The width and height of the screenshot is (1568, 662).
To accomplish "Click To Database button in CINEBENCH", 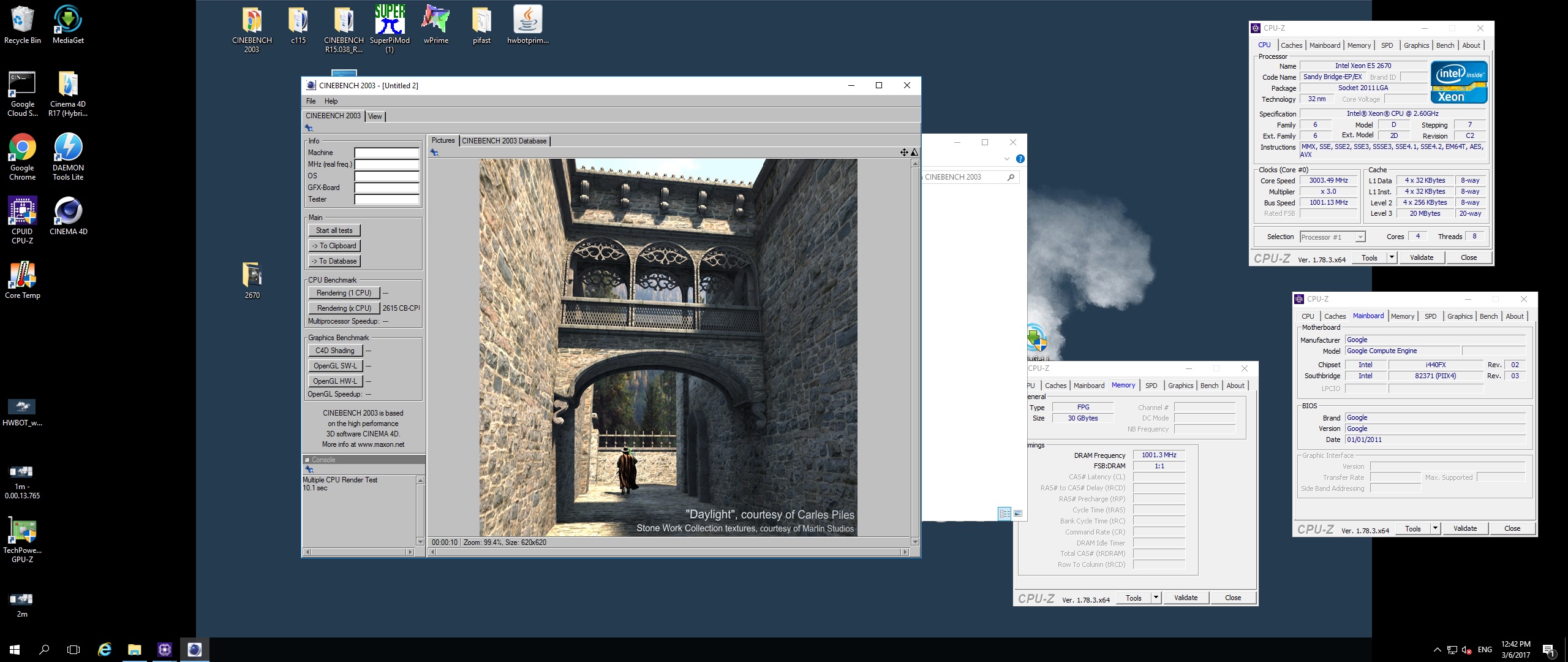I will click(334, 261).
